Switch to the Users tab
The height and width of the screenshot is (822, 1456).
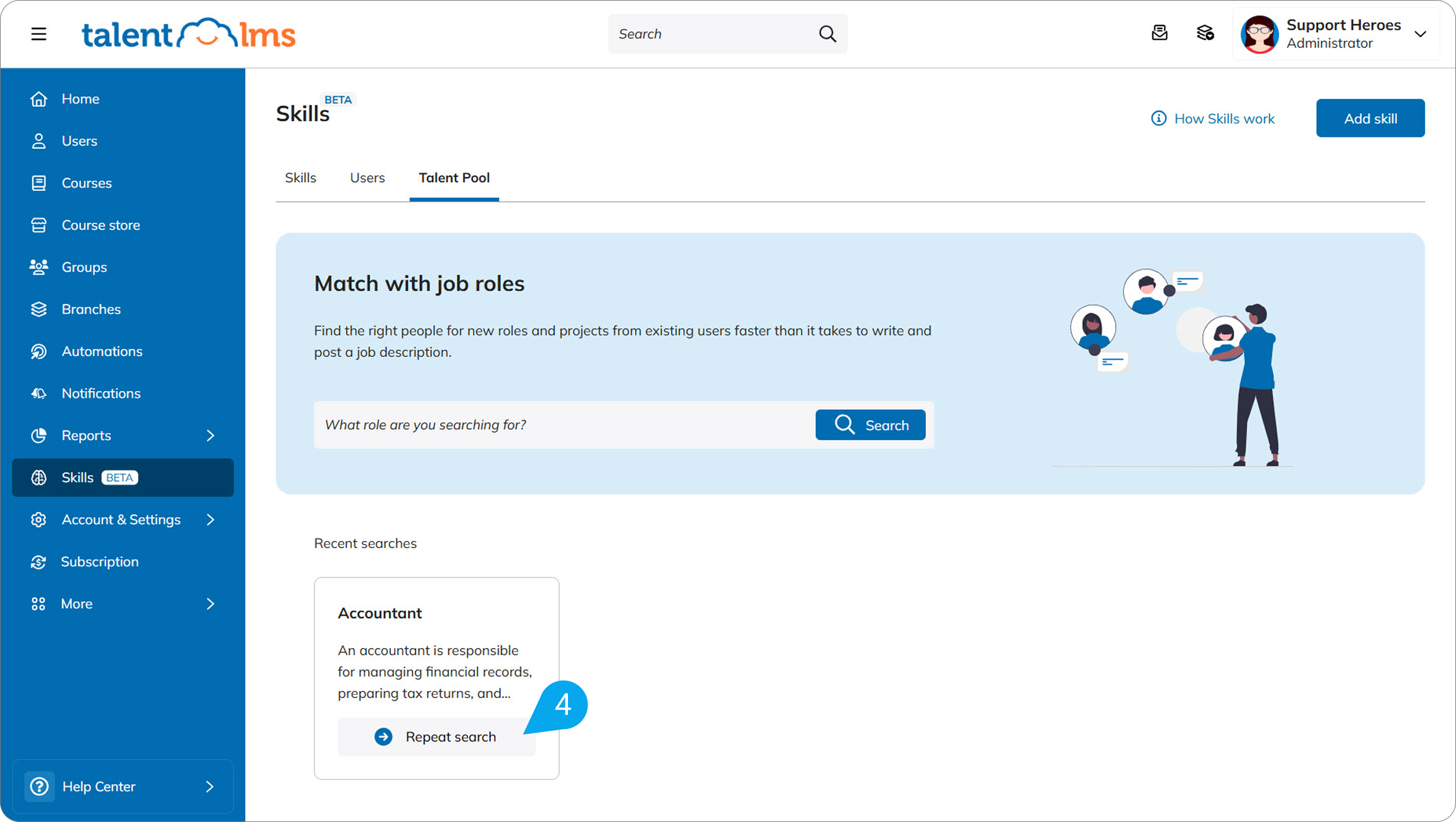tap(367, 178)
